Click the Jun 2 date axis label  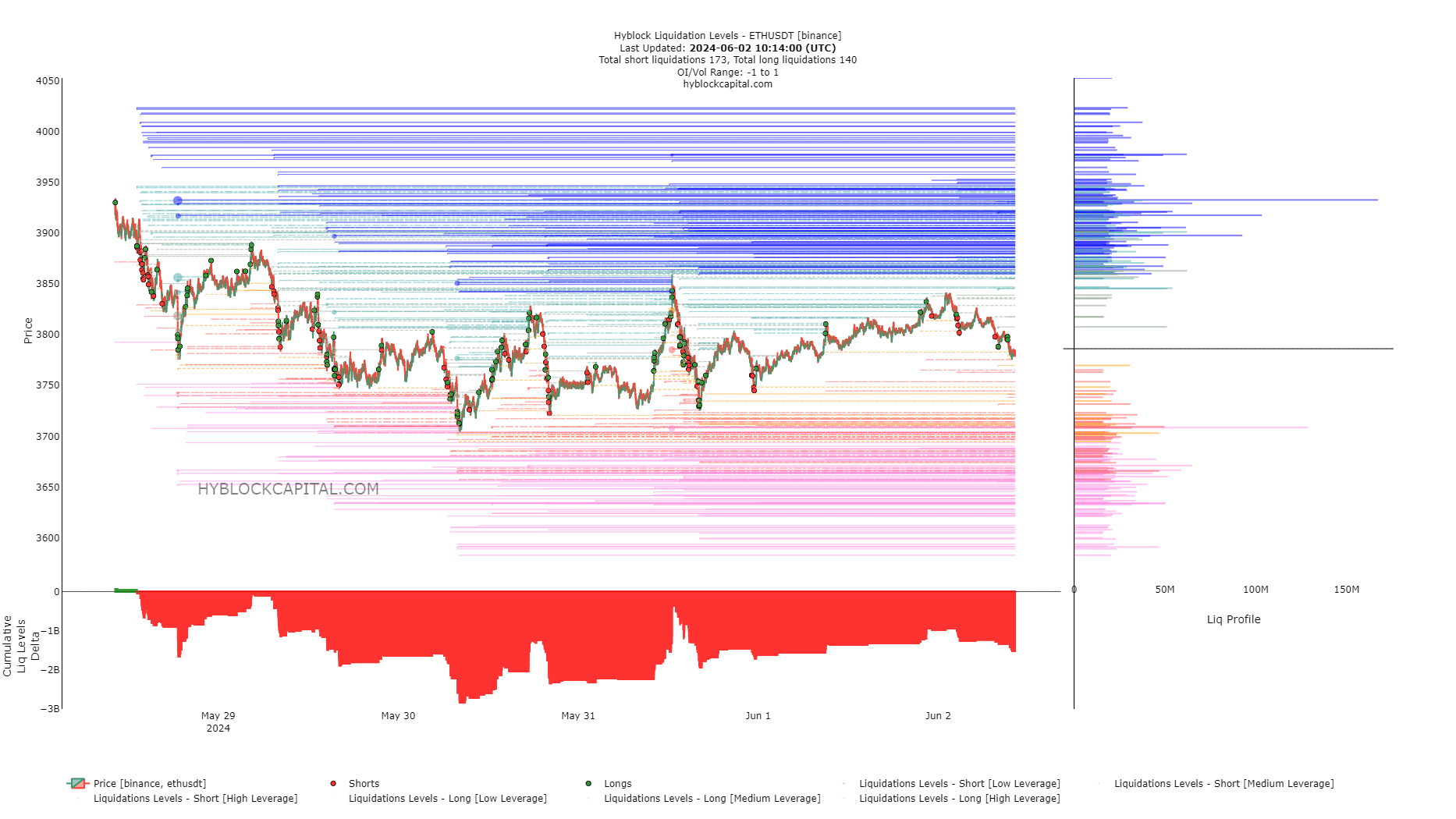point(938,716)
